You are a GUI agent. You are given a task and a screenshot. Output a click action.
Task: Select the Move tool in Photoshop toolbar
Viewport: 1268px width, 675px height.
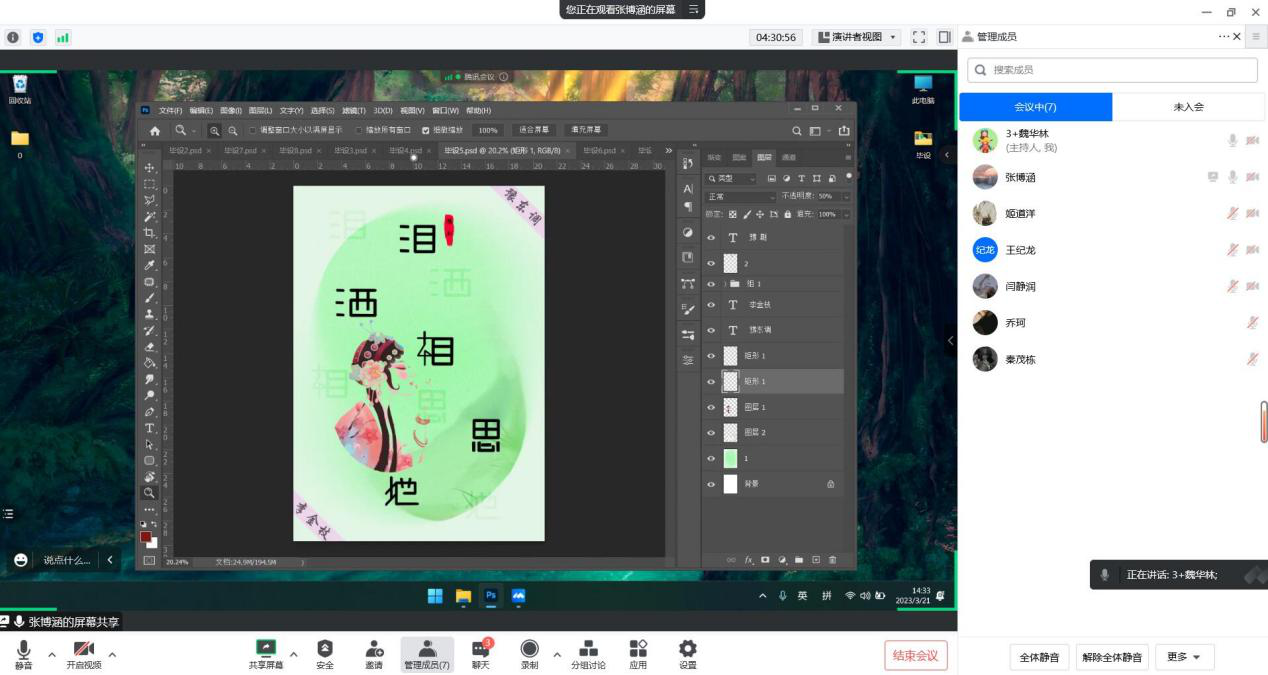coord(150,168)
